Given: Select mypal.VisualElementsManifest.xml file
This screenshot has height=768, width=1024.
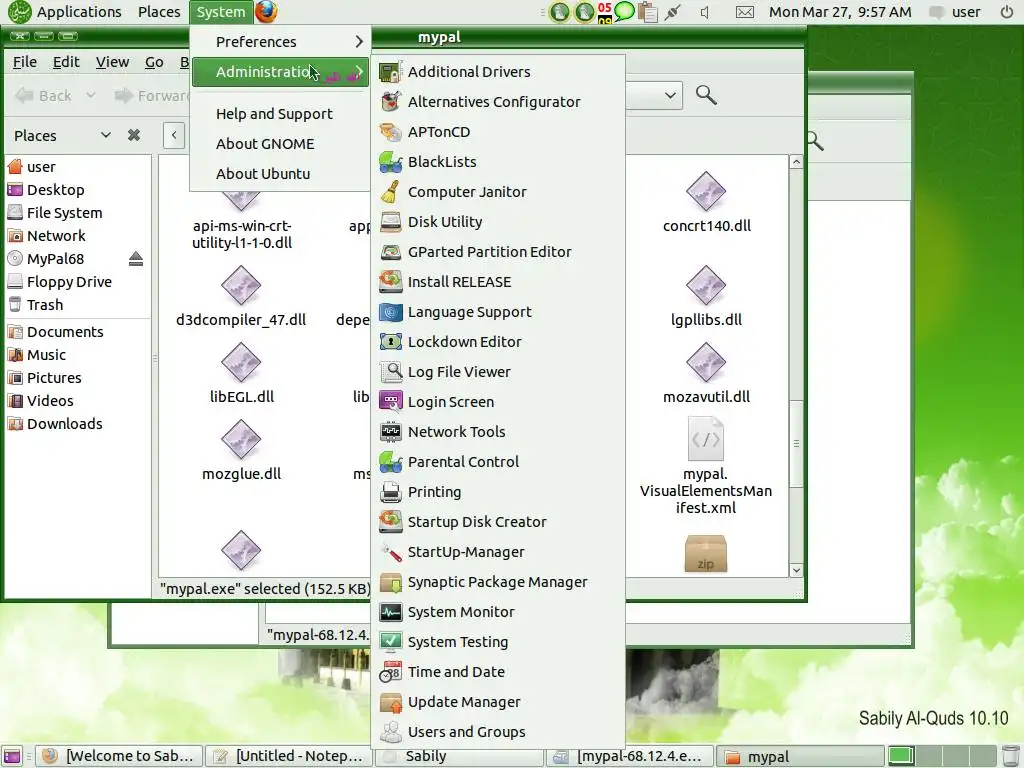Looking at the screenshot, I should point(706,466).
